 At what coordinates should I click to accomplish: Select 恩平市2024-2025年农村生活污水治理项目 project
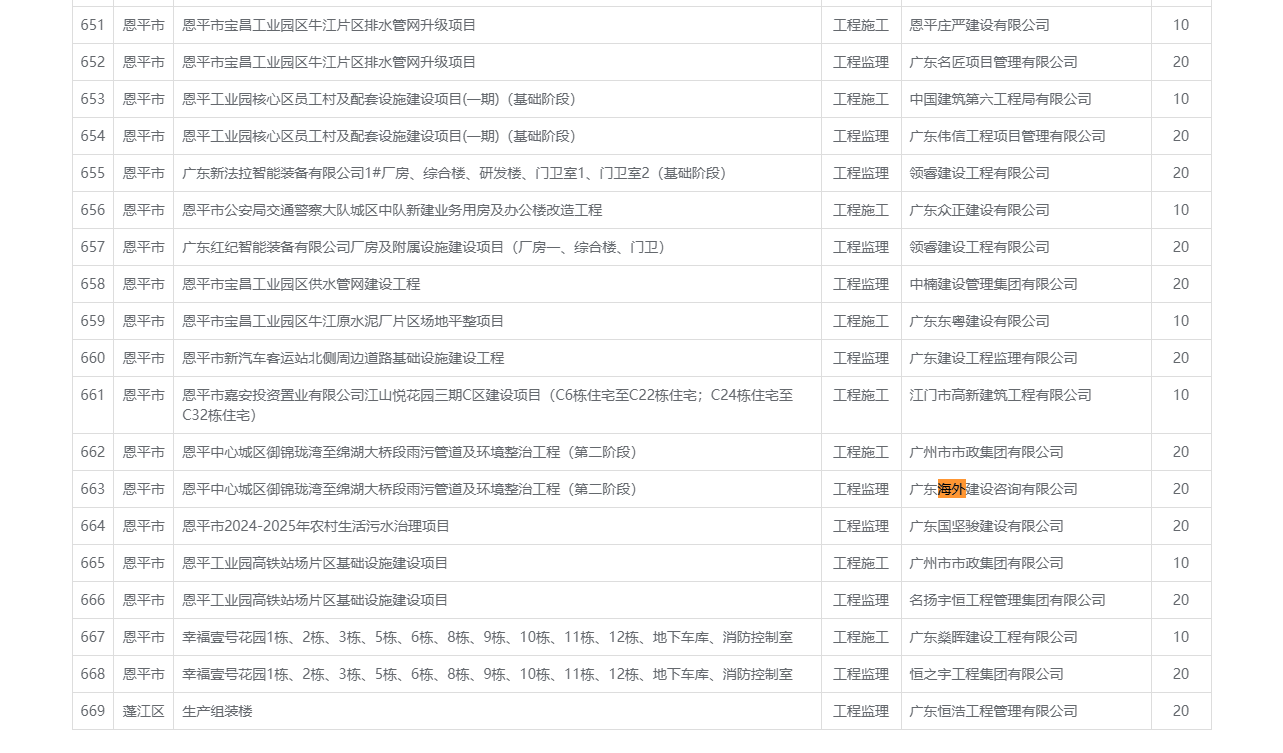pyautogui.click(x=316, y=526)
